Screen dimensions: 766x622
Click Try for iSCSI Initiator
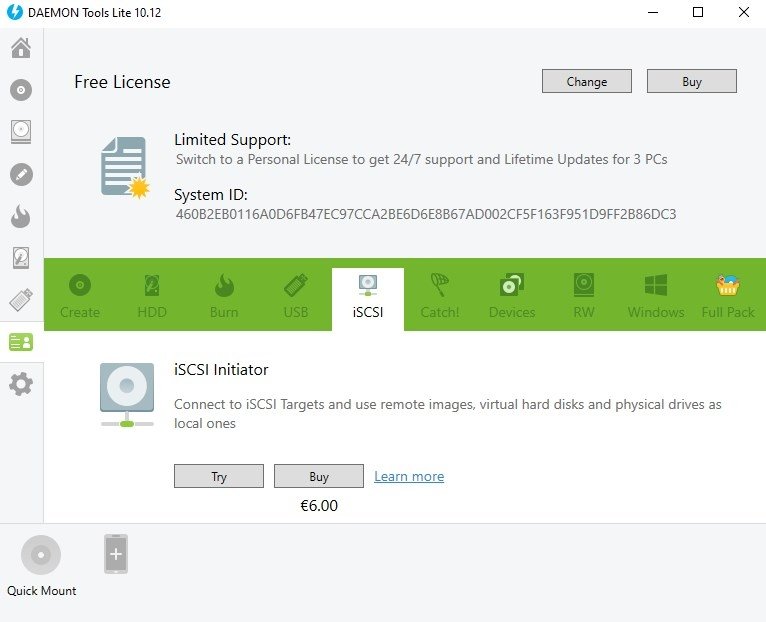pos(219,476)
